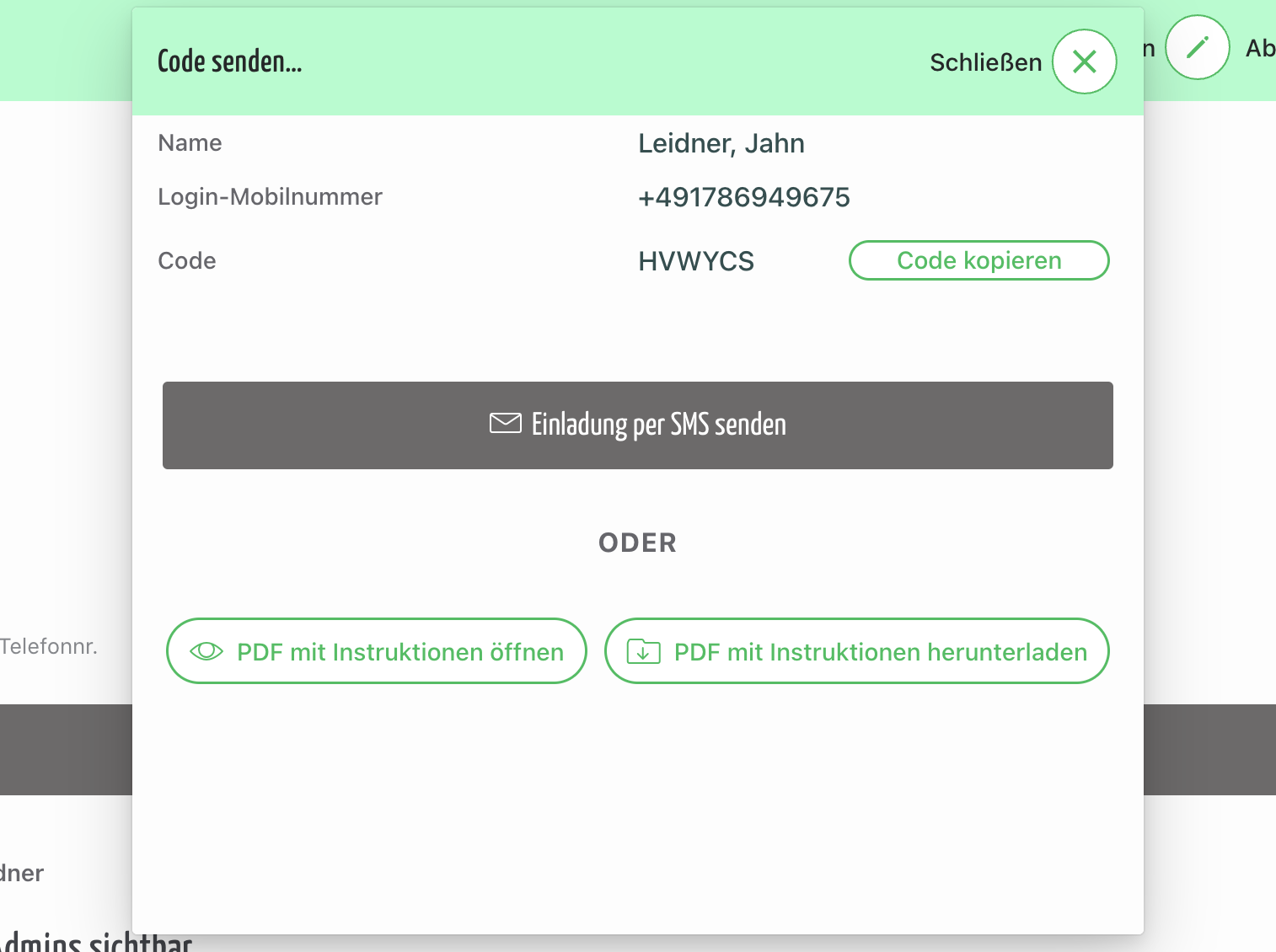Click the name Leidner, Jahn

coord(721,143)
